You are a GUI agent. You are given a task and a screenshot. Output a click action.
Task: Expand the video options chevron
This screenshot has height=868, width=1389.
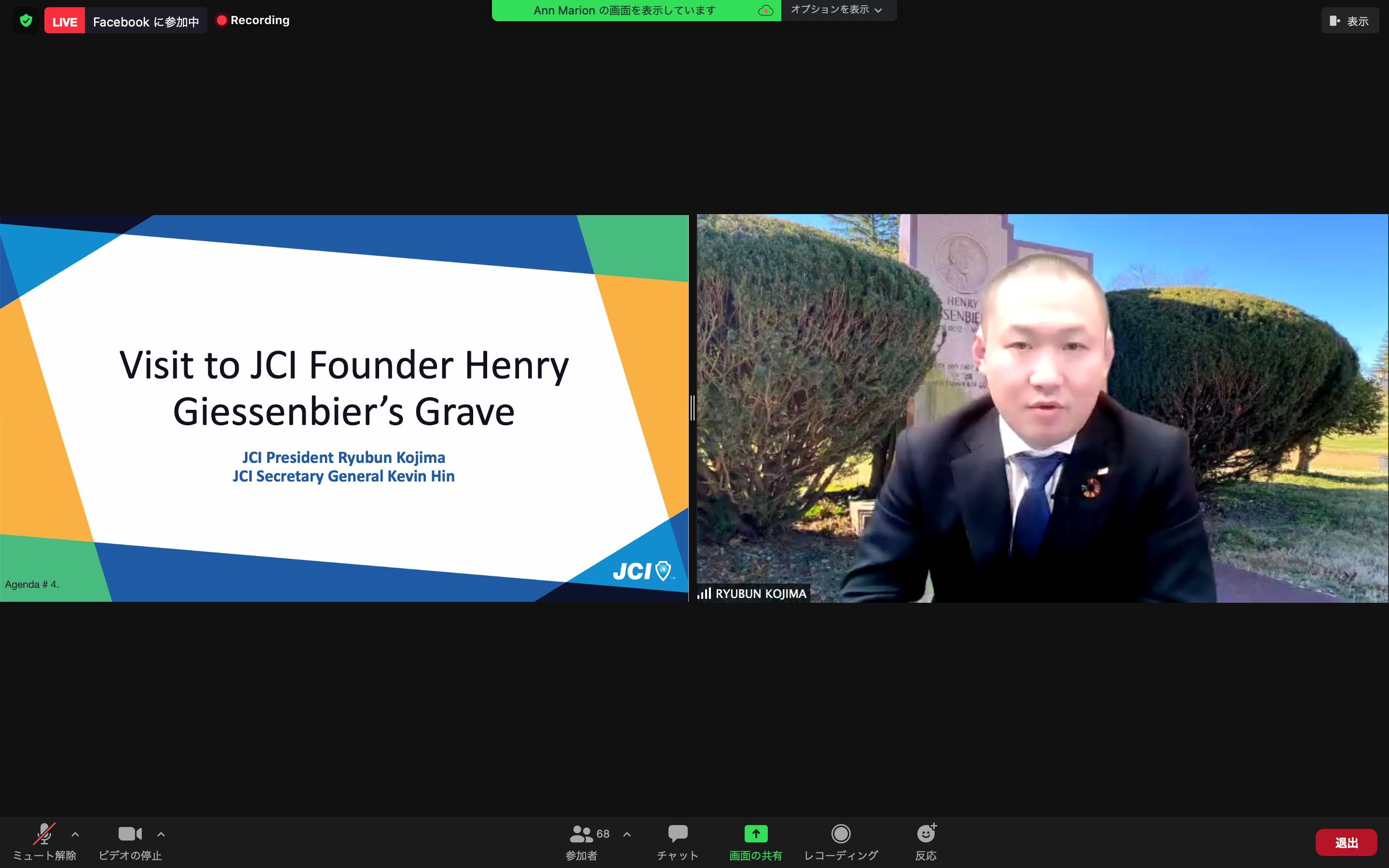161,834
